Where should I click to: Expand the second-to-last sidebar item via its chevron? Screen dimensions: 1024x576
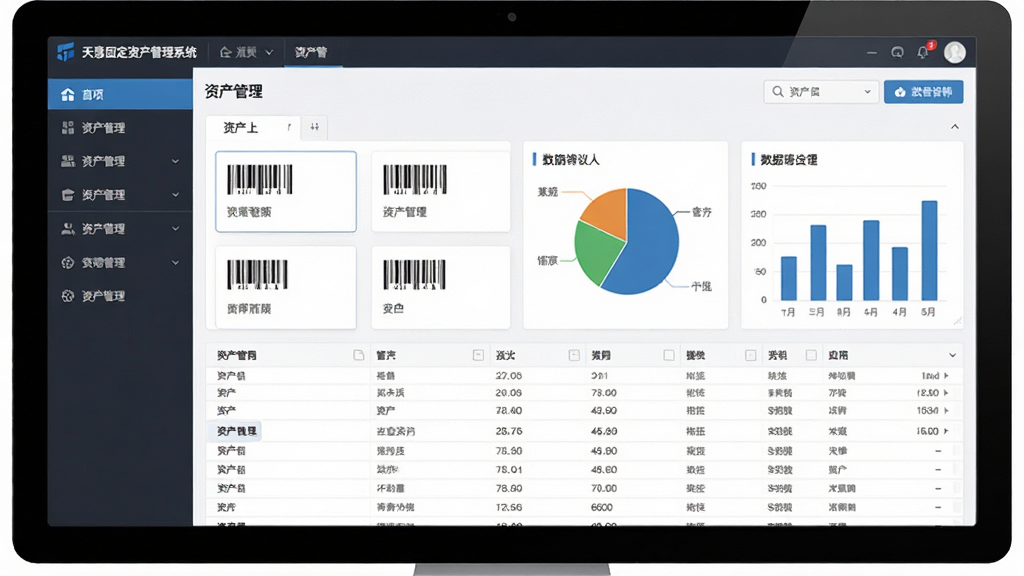175,263
